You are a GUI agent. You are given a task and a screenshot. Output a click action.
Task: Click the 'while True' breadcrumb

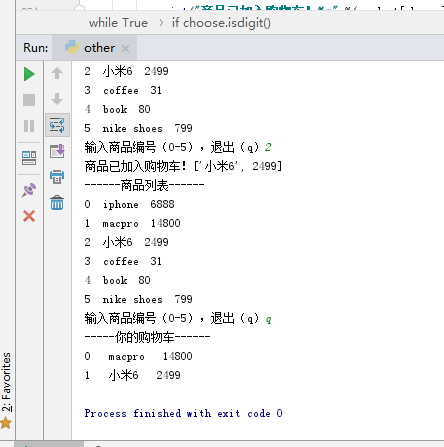pos(118,23)
